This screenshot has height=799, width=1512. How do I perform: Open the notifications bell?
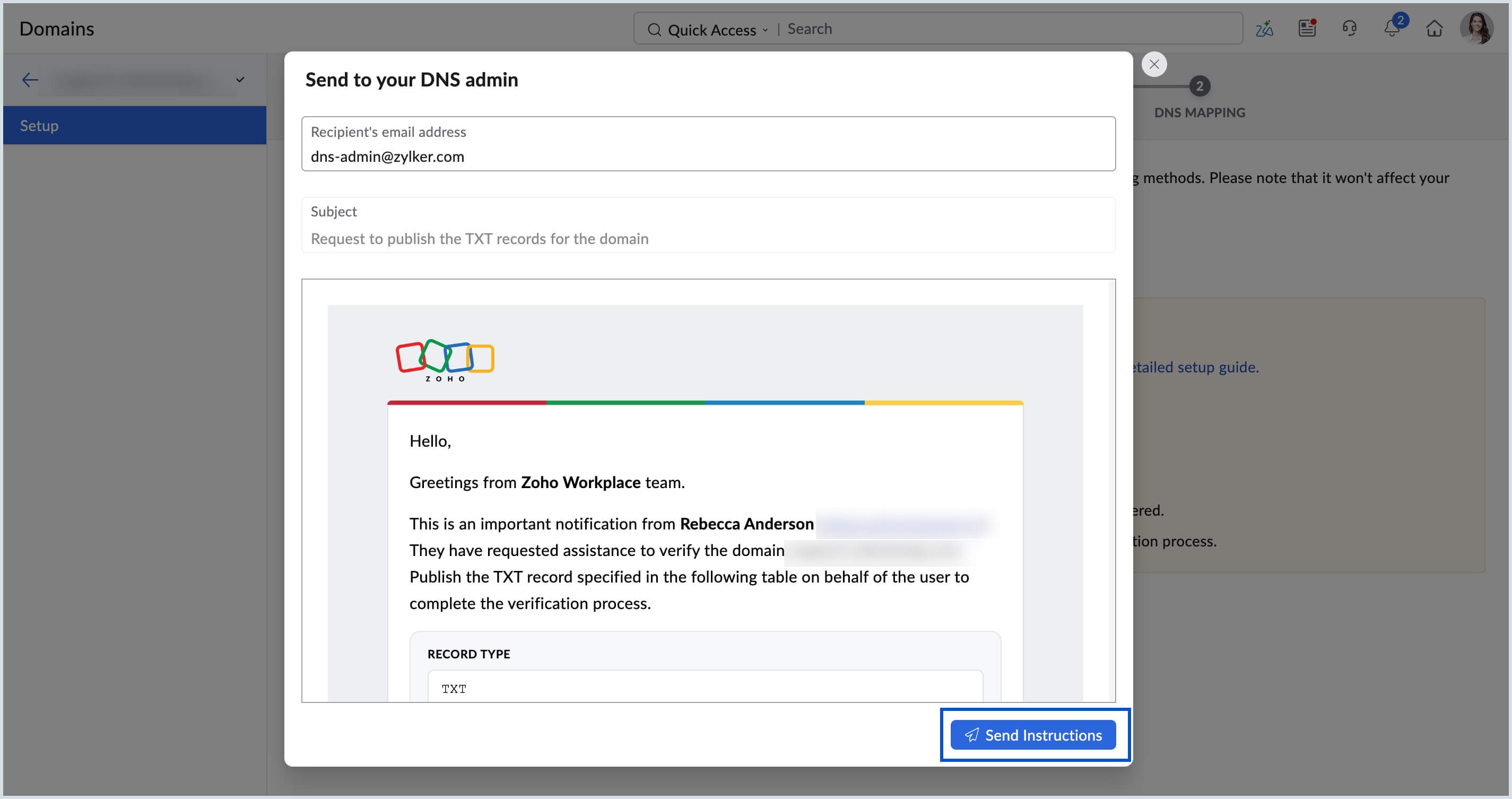tap(1392, 28)
